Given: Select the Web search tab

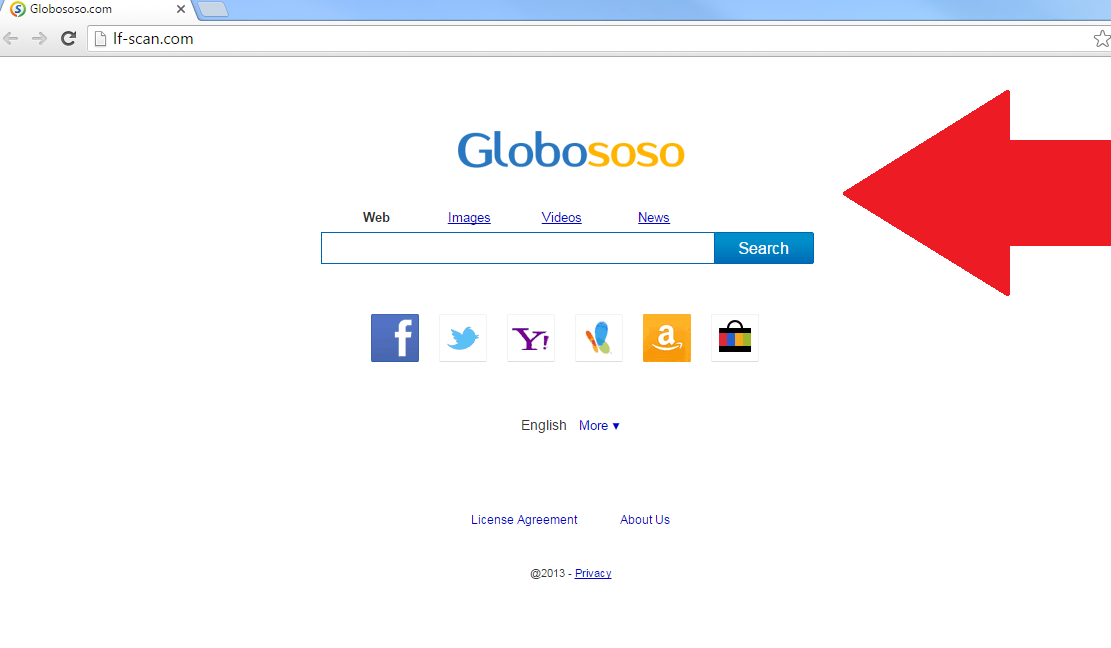Looking at the screenshot, I should point(376,217).
